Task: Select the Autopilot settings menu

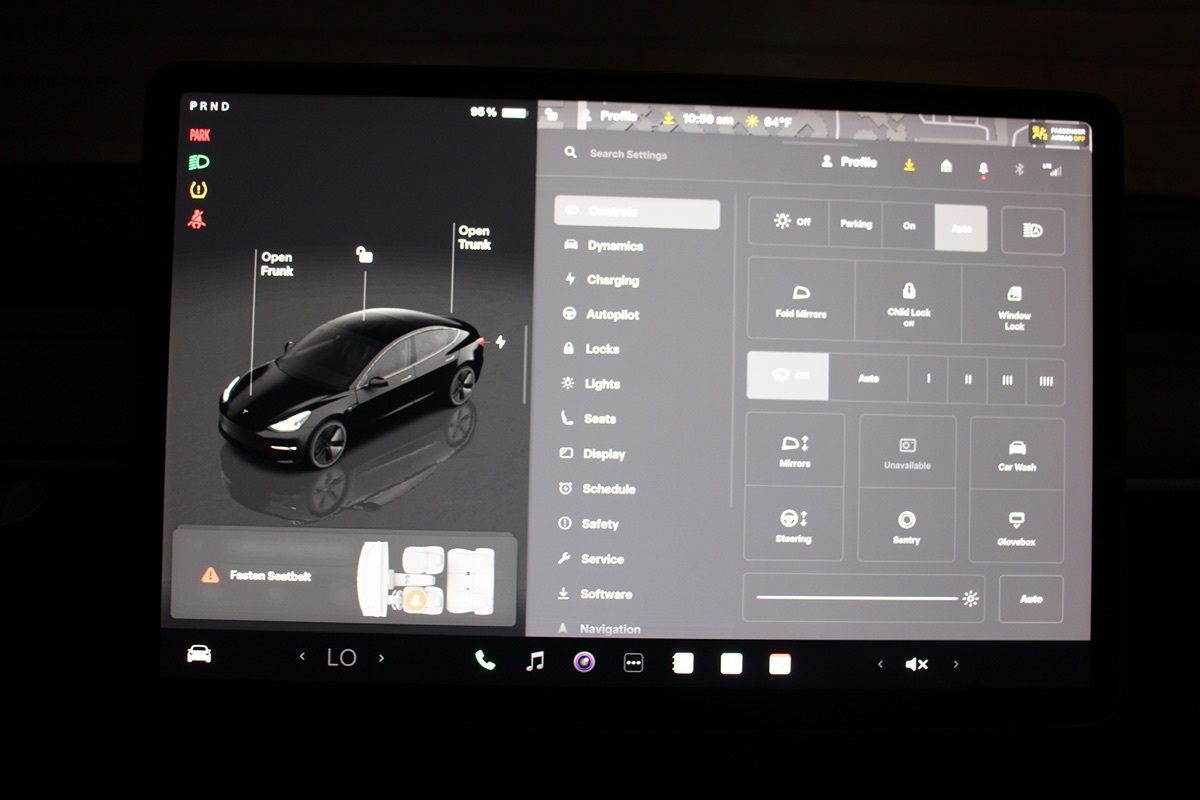Action: point(612,315)
